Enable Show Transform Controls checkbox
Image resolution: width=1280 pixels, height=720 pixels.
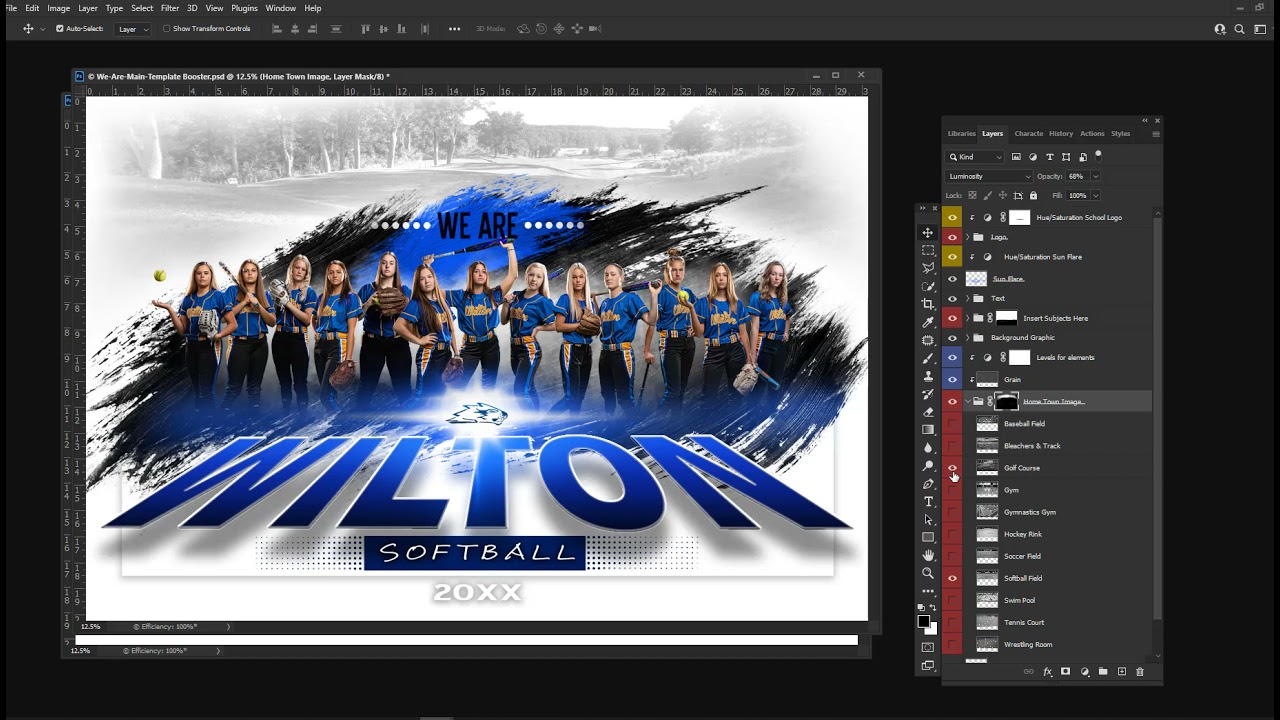click(x=166, y=29)
